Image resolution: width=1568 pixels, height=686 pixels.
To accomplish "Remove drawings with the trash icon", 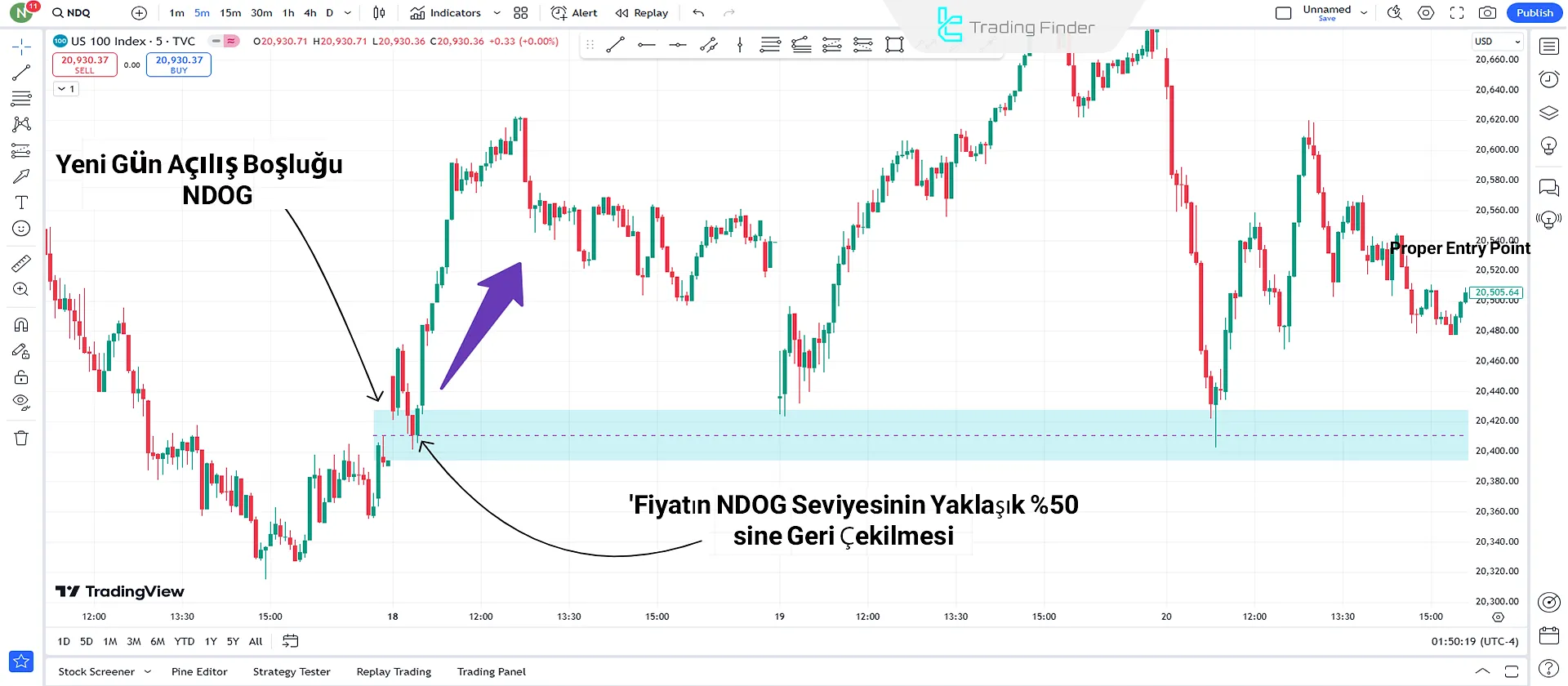I will click(21, 439).
